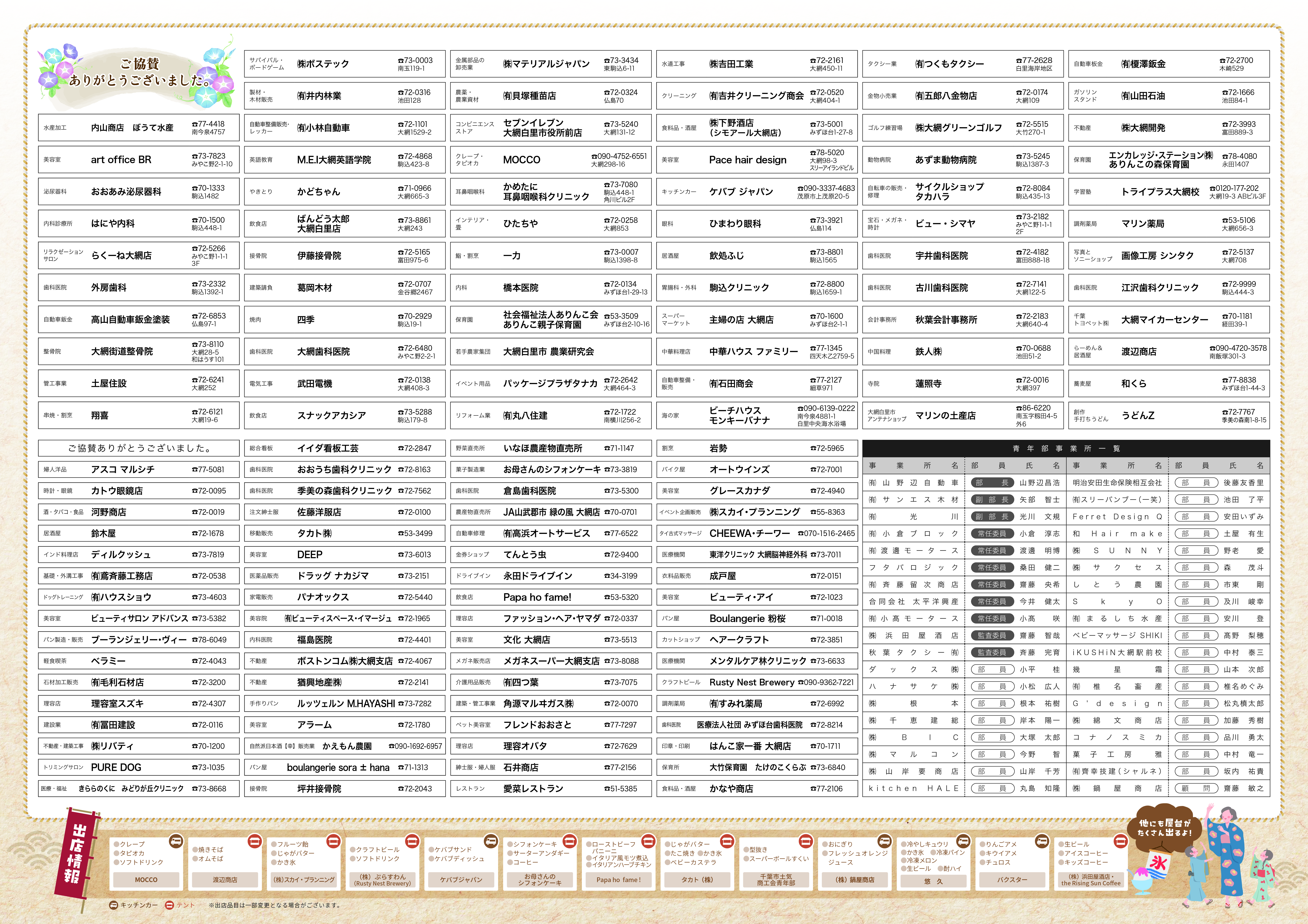Click the 顧問 badge beside 齋藤敏之

point(1196,789)
